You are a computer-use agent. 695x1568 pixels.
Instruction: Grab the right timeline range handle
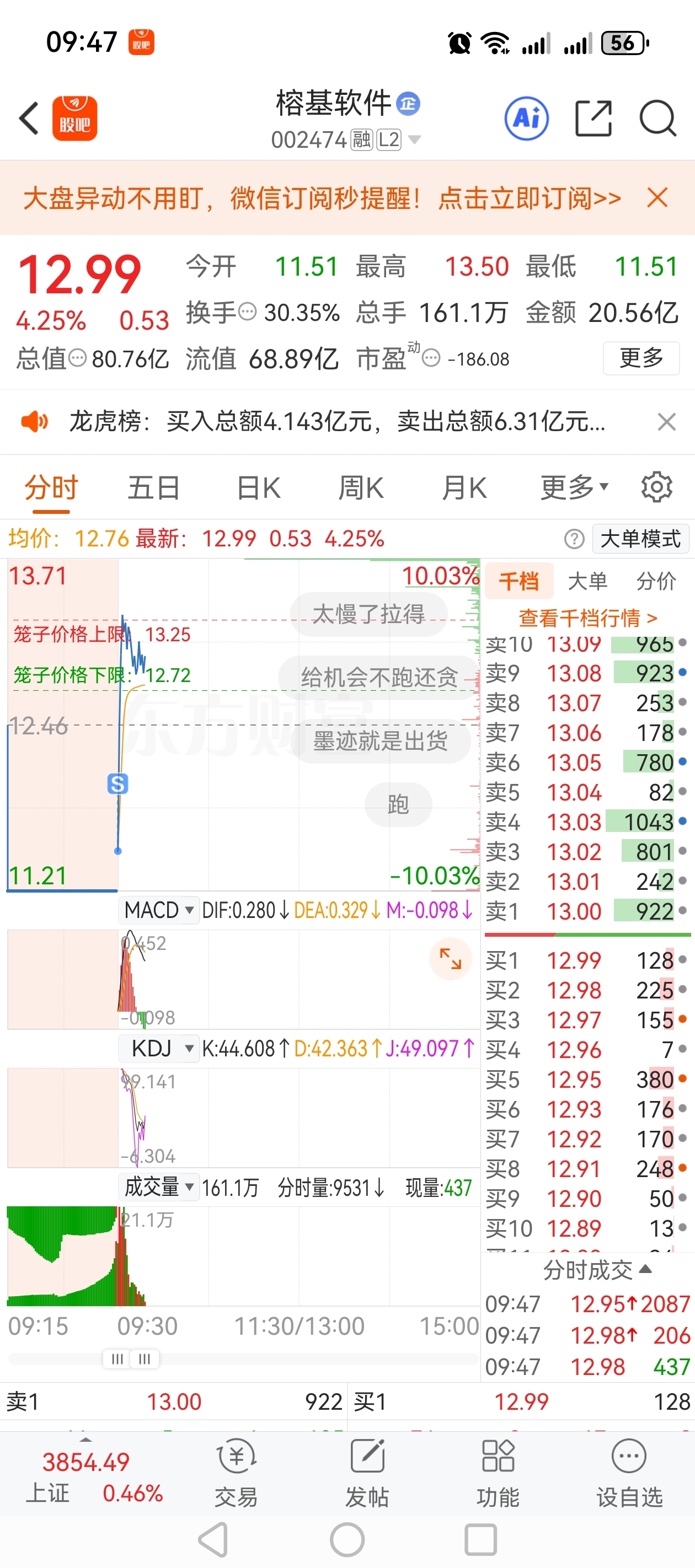click(x=145, y=1358)
